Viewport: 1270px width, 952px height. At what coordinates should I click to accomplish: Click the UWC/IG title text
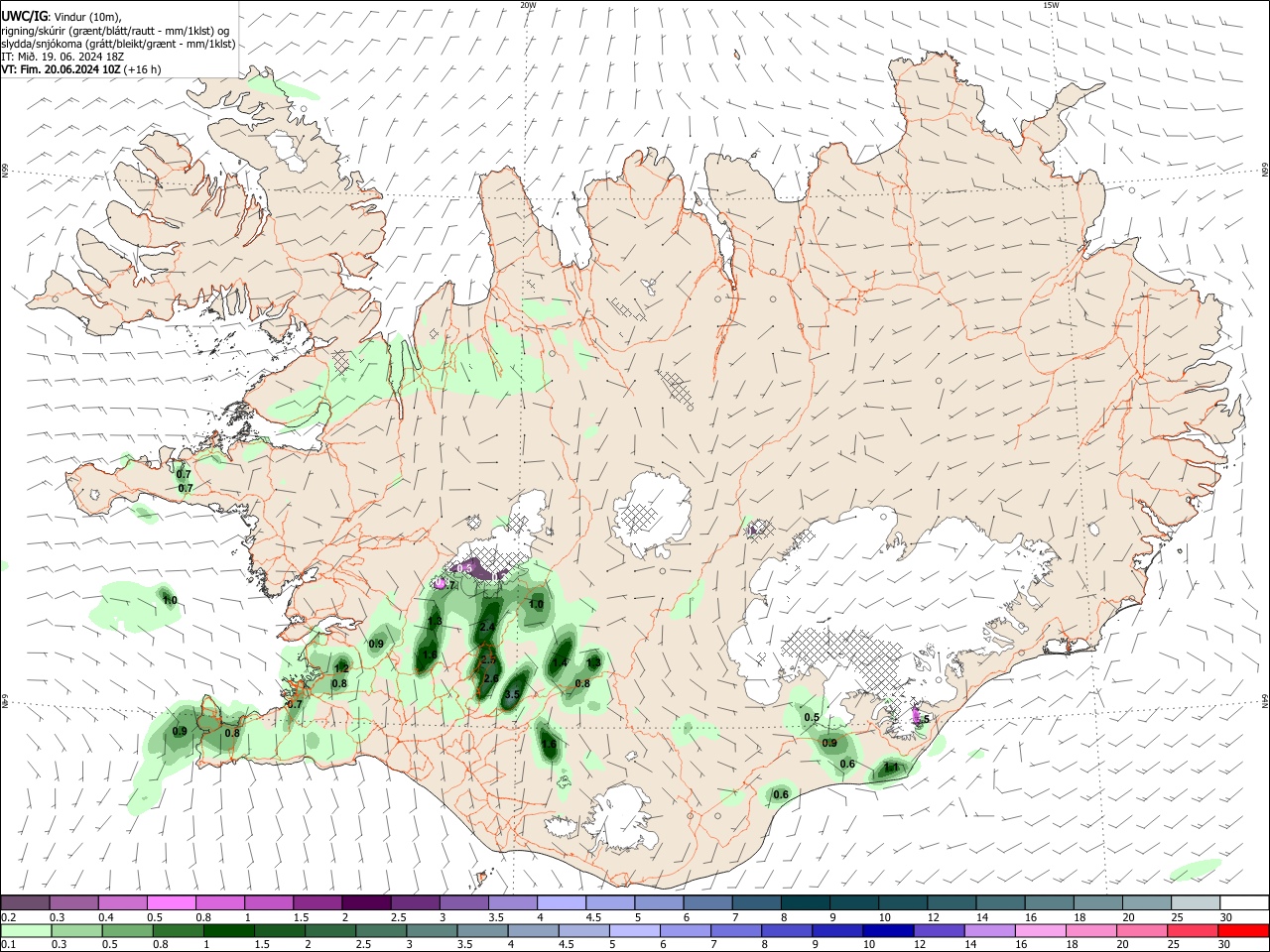click(x=24, y=16)
